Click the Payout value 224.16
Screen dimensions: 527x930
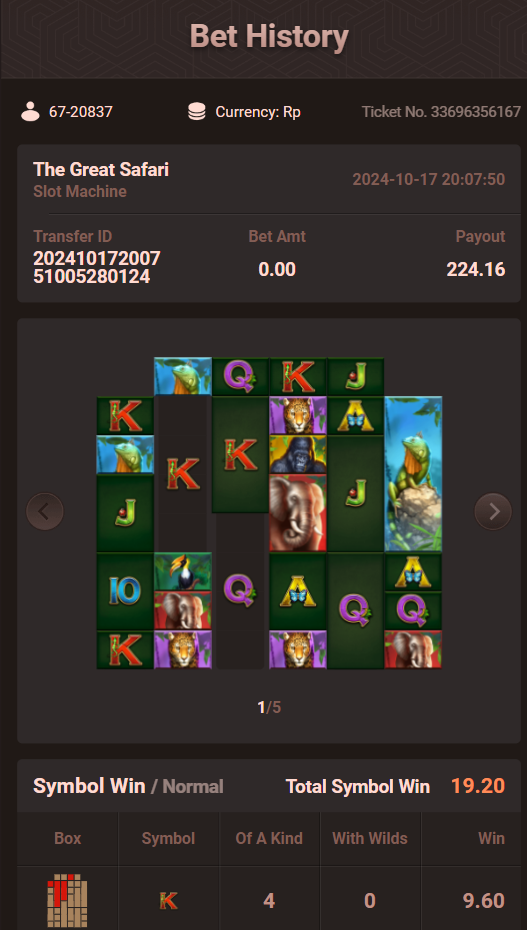(475, 270)
